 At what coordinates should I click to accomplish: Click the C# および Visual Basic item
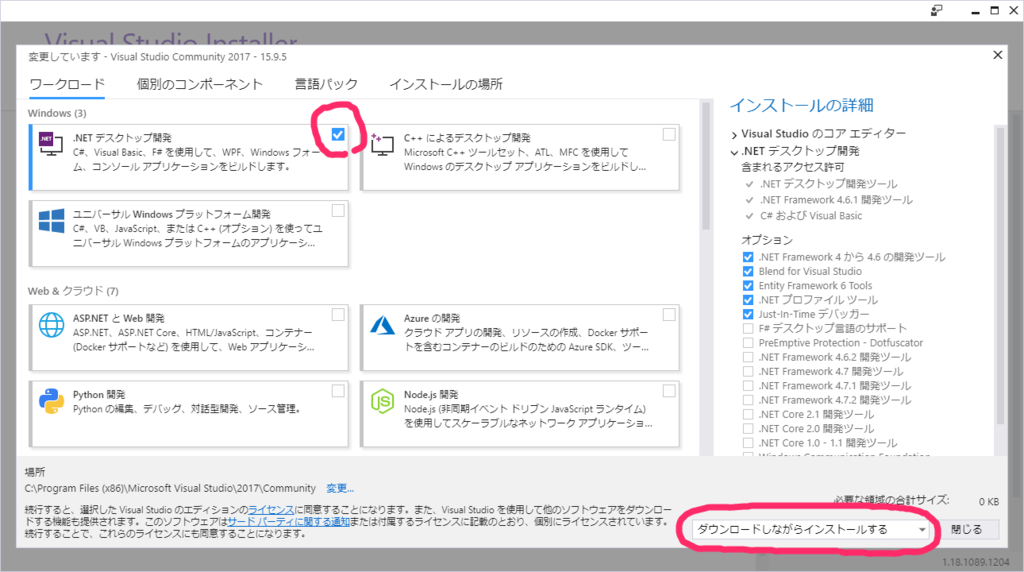point(811,216)
